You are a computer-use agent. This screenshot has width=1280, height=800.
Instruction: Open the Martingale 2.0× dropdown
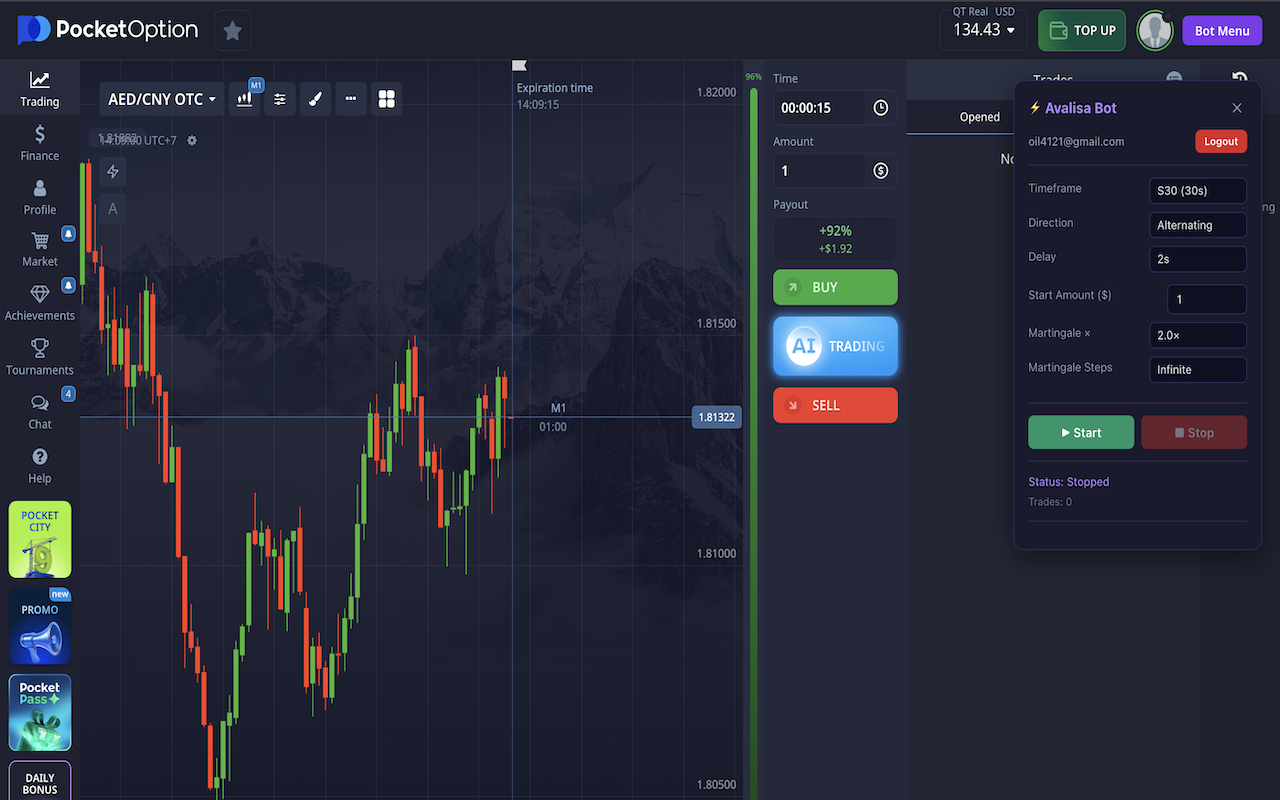tap(1197, 335)
